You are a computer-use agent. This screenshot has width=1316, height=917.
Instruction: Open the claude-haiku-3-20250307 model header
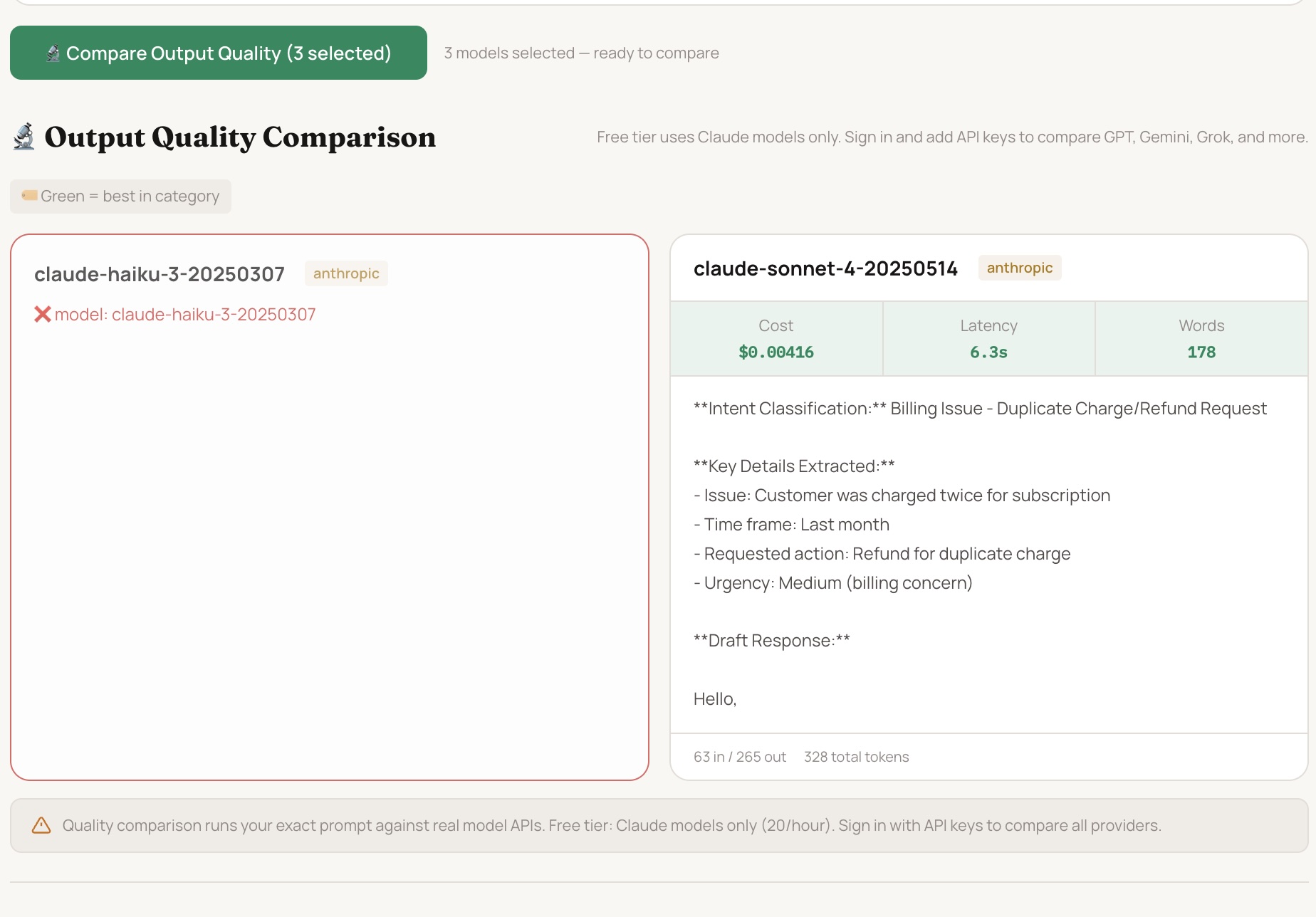click(159, 273)
